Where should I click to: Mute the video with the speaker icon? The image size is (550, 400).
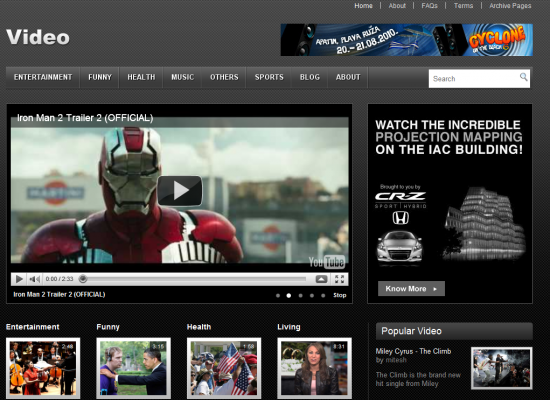tap(34, 279)
